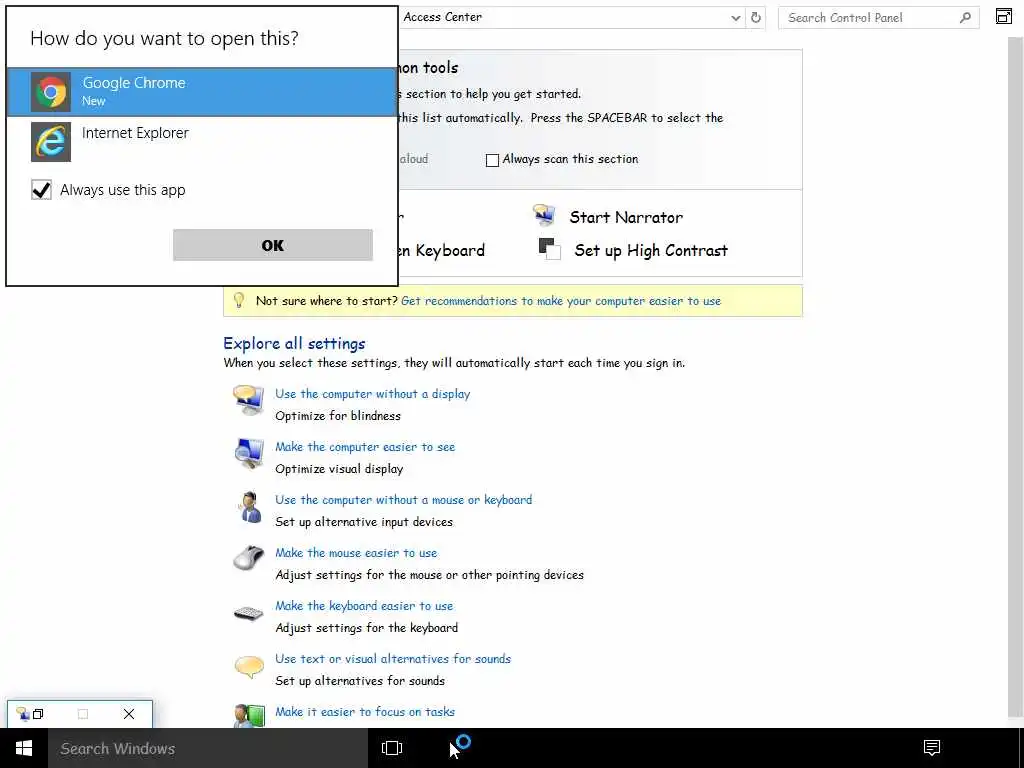
Task: Click the restore window icon at top right
Action: [x=1004, y=16]
